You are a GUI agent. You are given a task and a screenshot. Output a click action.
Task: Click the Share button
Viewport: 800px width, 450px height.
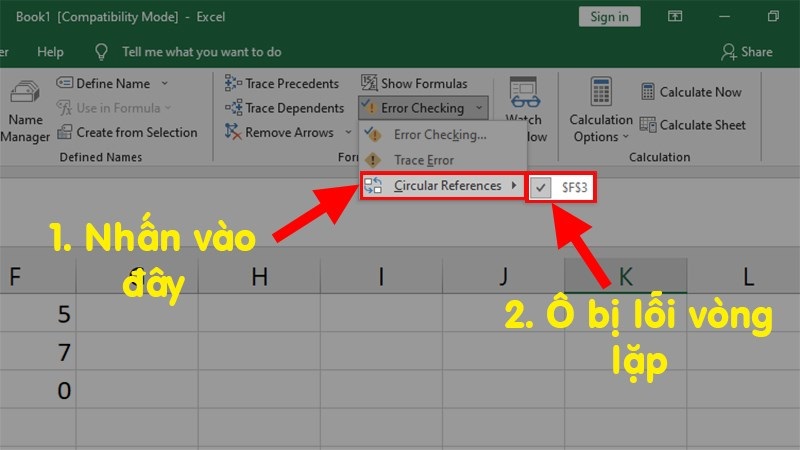click(747, 52)
